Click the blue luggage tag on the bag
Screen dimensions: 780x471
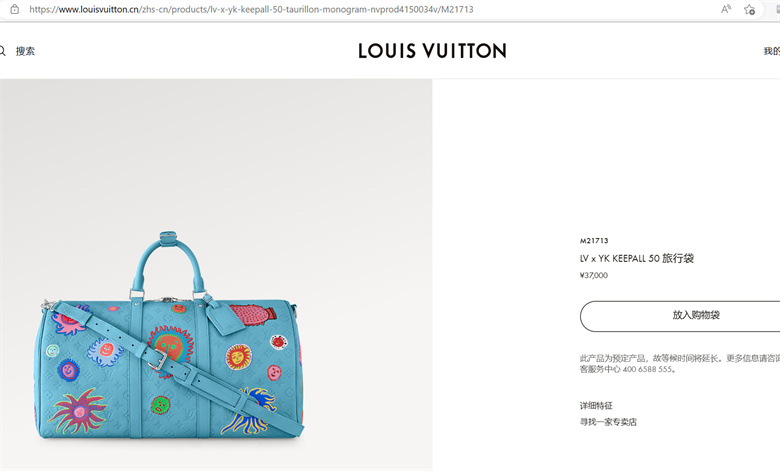coord(225,317)
